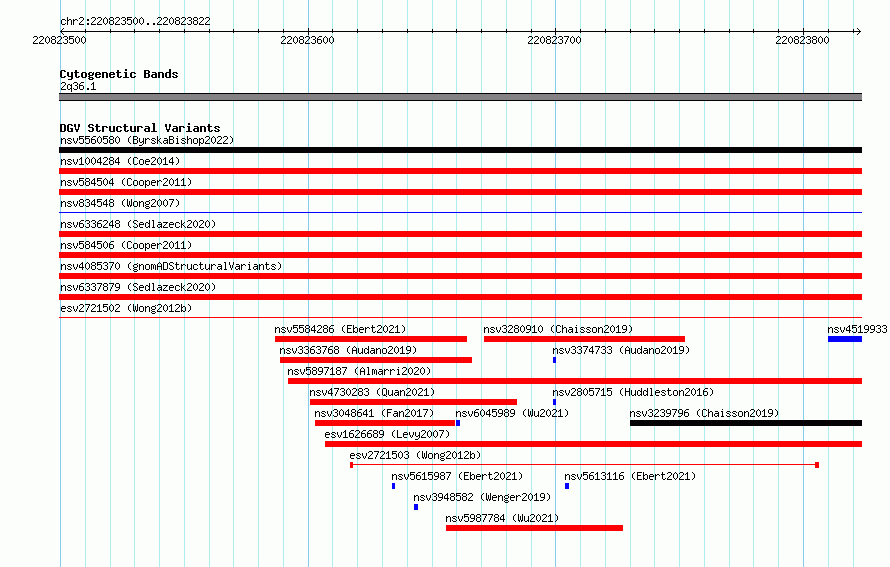This screenshot has width=890, height=567.
Task: Select the nsv584506 (Cooper2011) label
Action: click(126, 245)
